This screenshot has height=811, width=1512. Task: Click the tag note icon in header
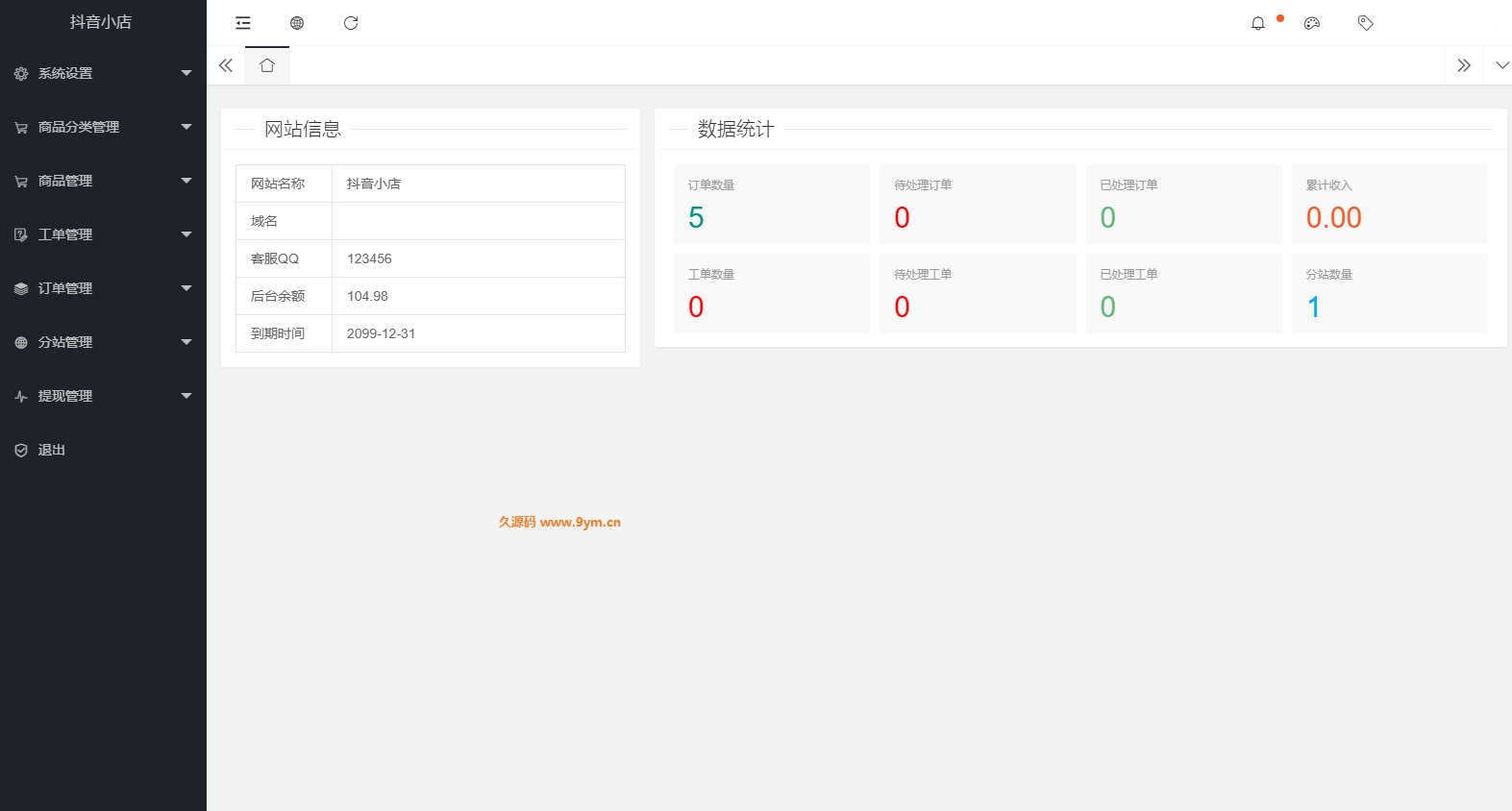1366,23
